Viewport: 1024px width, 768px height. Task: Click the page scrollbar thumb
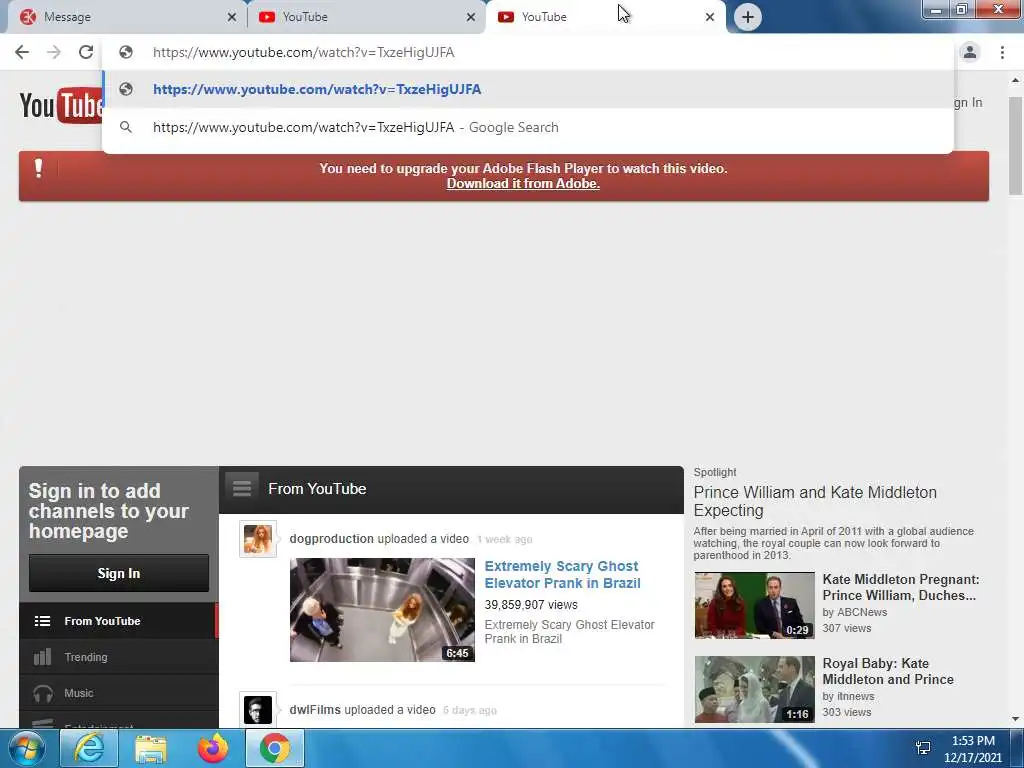click(1015, 146)
